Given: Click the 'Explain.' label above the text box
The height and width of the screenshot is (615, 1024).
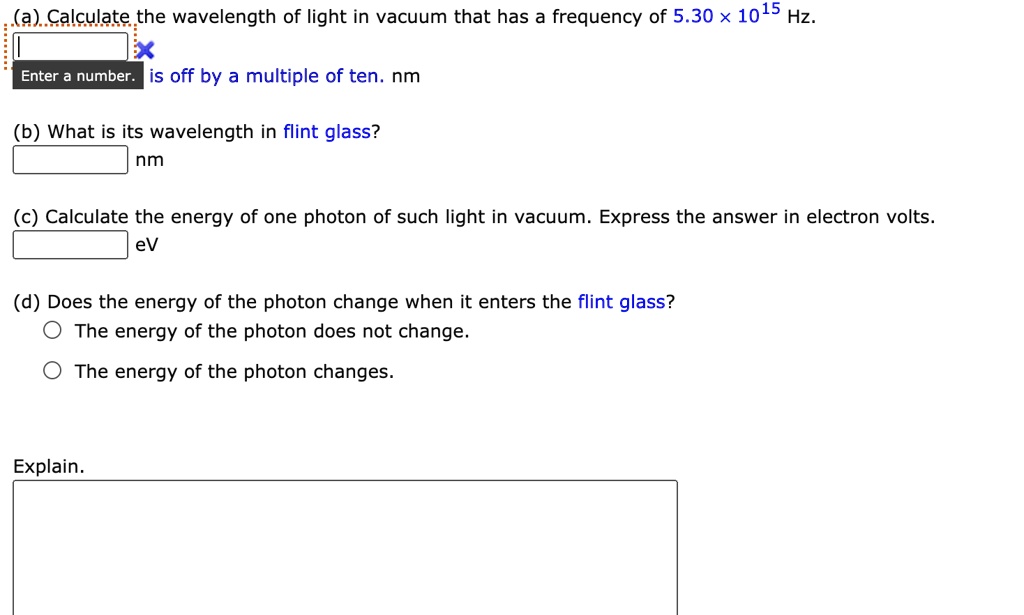Looking at the screenshot, I should (48, 464).
